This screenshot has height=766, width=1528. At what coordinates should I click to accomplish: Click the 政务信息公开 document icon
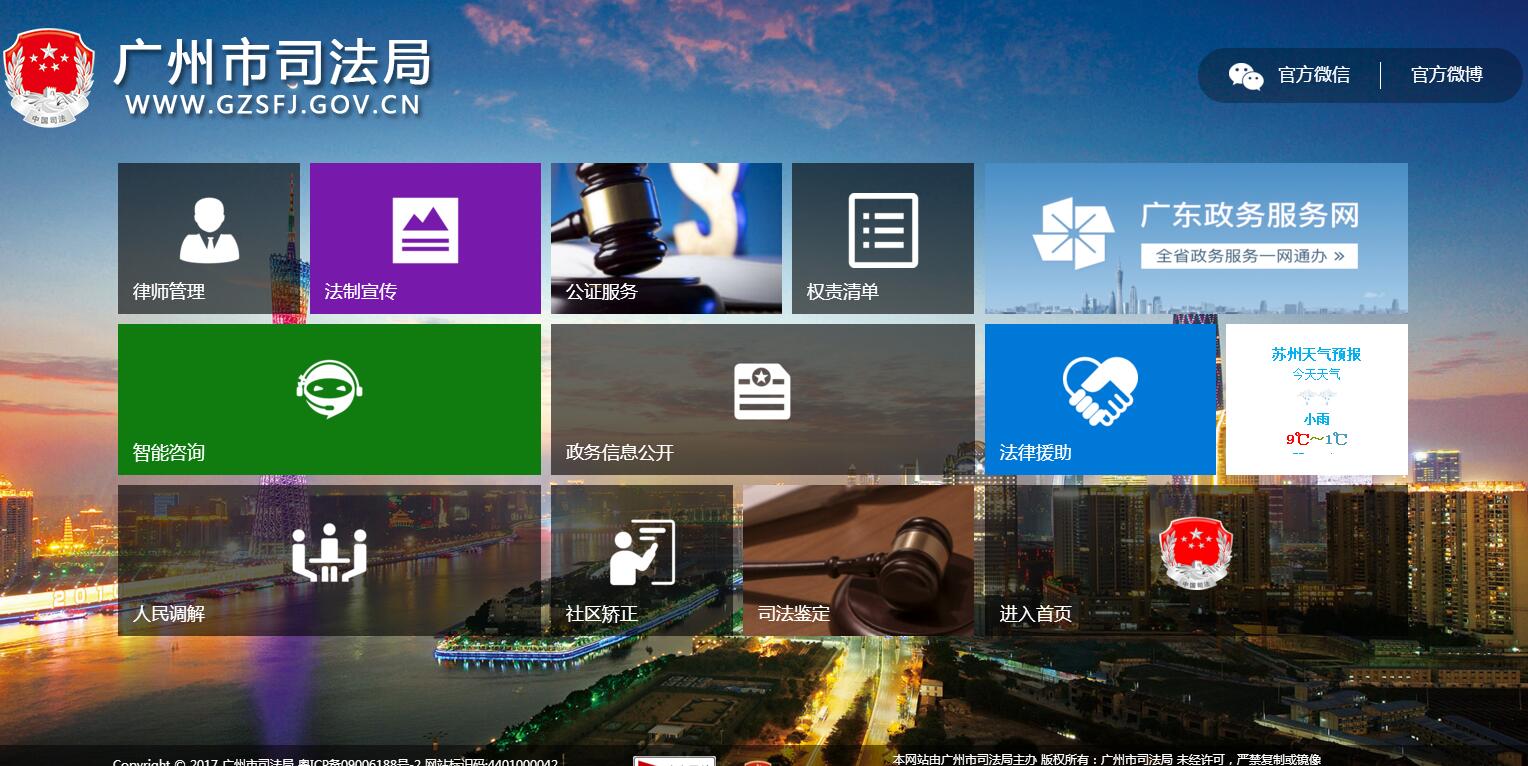click(x=762, y=391)
